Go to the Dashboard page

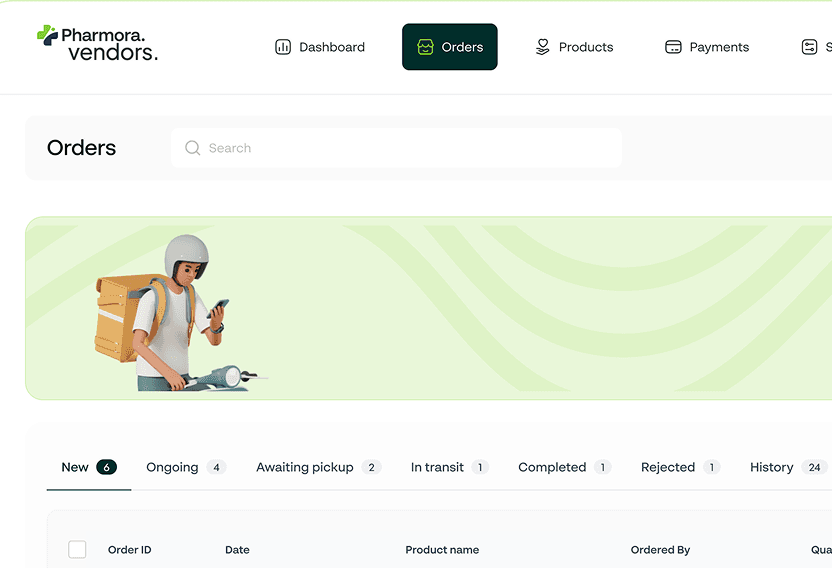331,47
